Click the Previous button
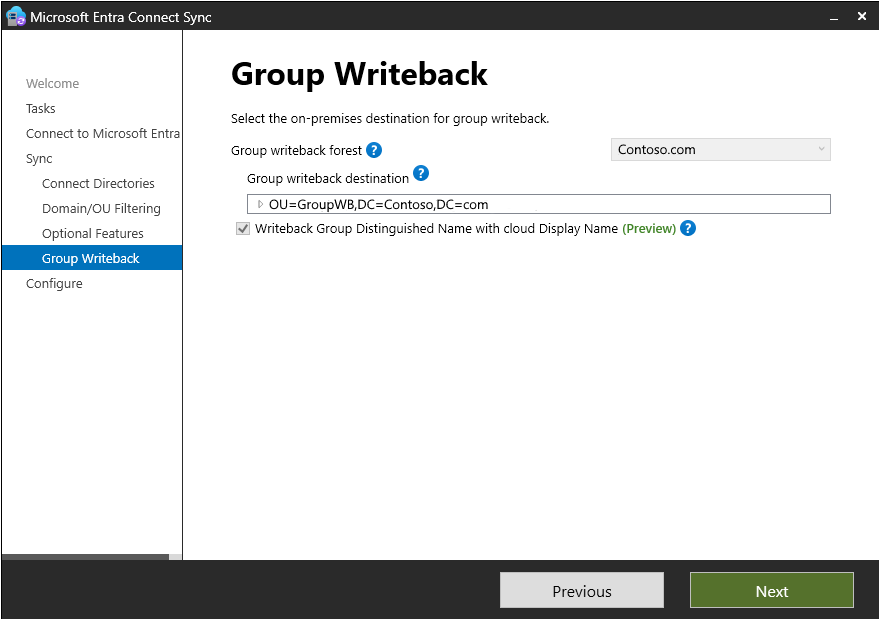 tap(582, 590)
